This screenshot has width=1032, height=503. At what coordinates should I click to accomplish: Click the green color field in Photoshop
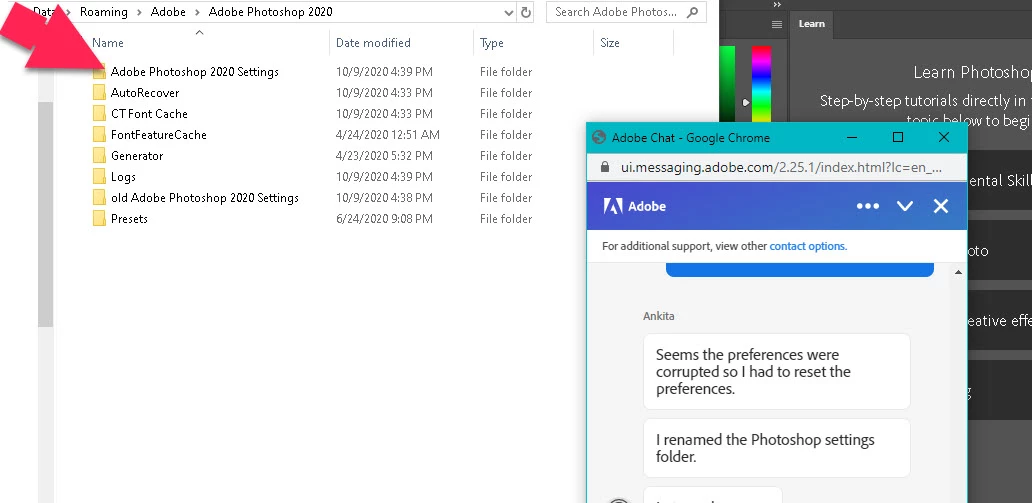727,86
